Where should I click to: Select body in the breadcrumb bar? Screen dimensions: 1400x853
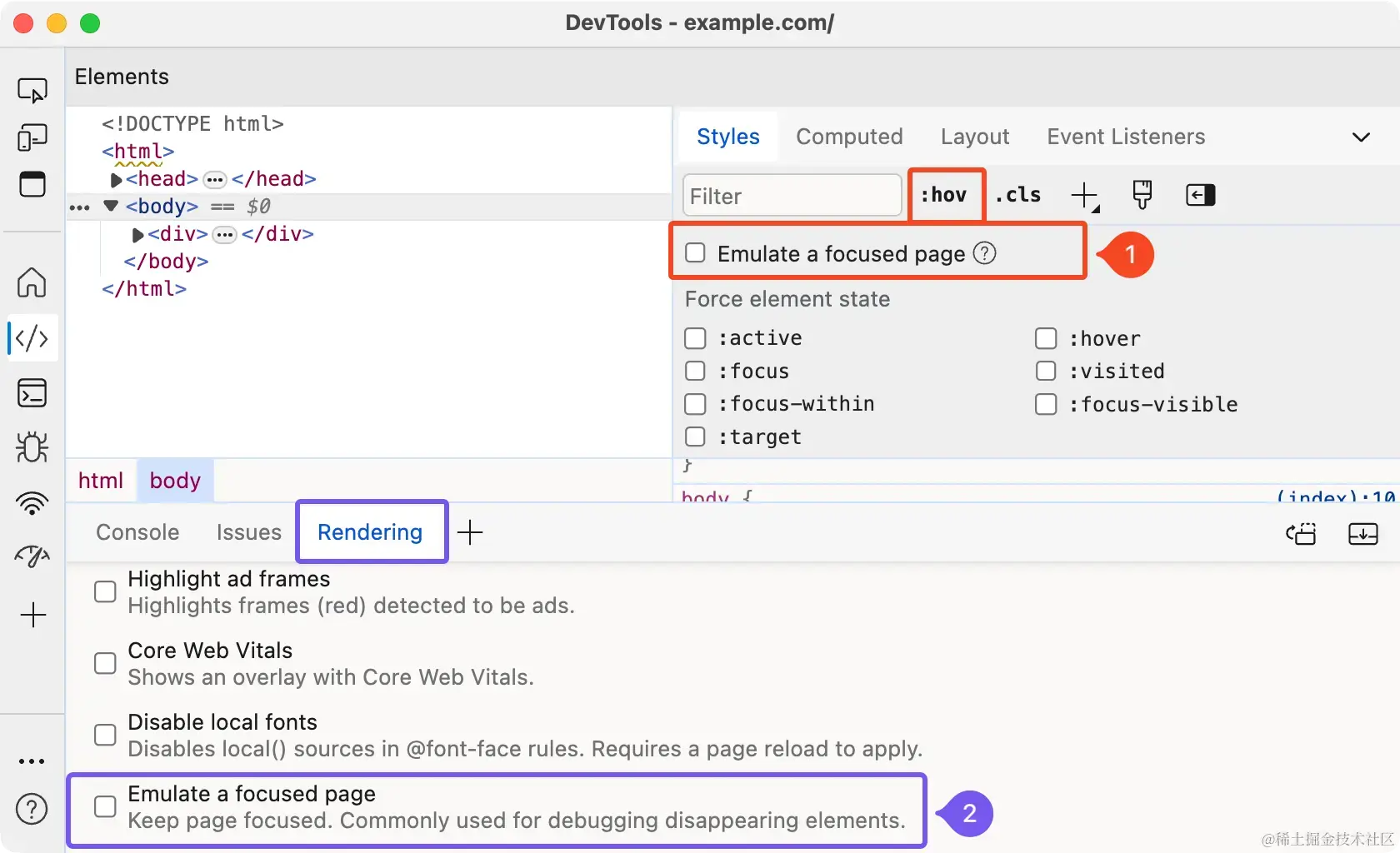pyautogui.click(x=175, y=481)
